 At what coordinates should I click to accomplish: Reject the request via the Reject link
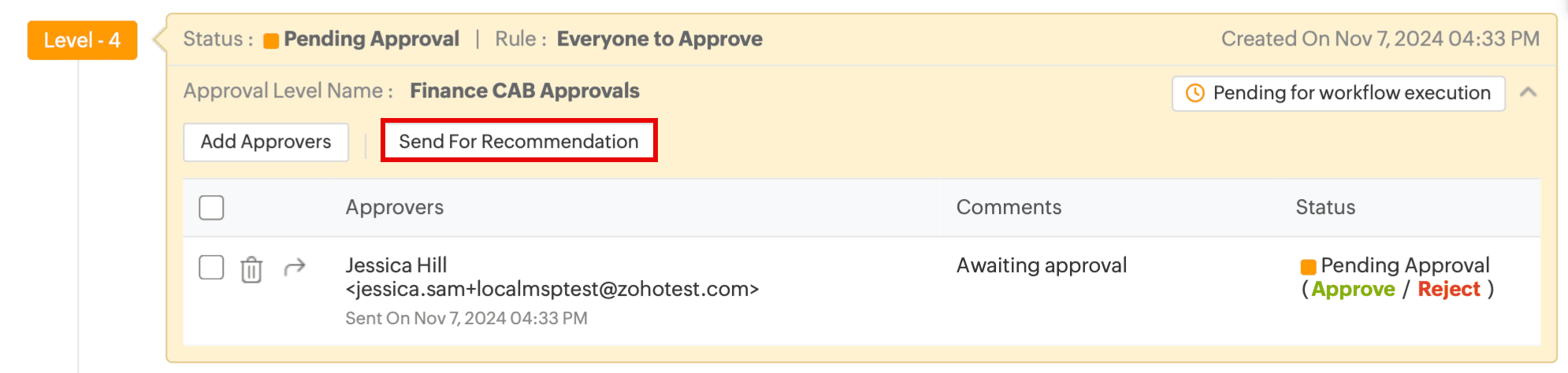[1449, 290]
